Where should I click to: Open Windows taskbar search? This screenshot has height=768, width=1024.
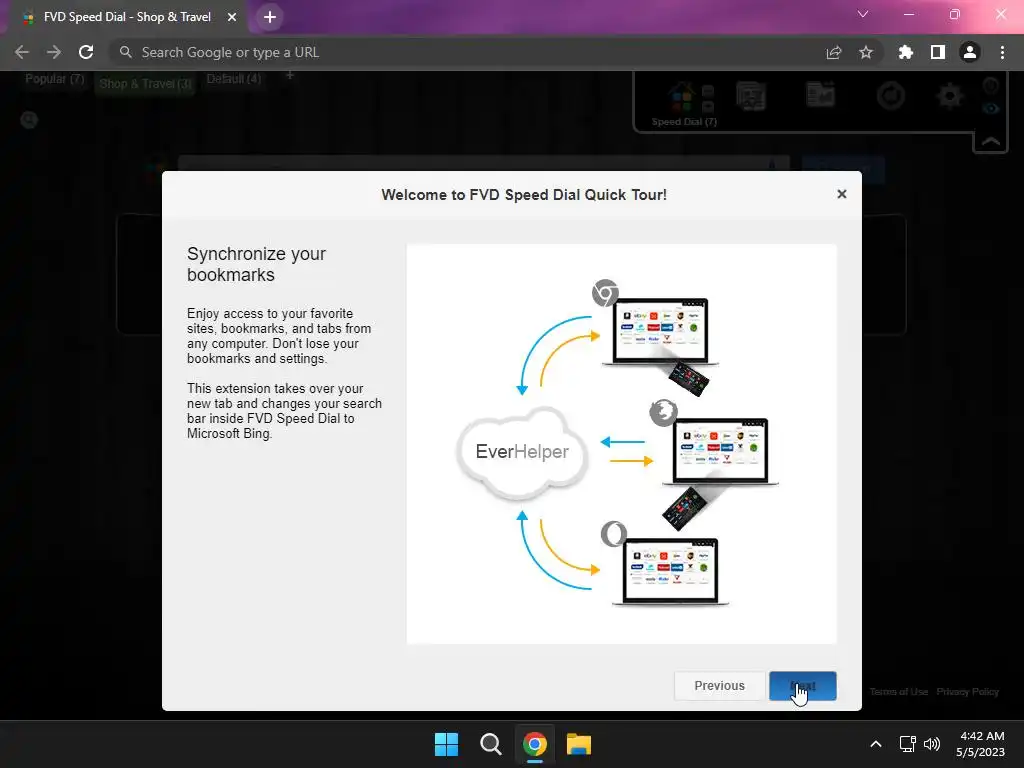click(x=490, y=744)
